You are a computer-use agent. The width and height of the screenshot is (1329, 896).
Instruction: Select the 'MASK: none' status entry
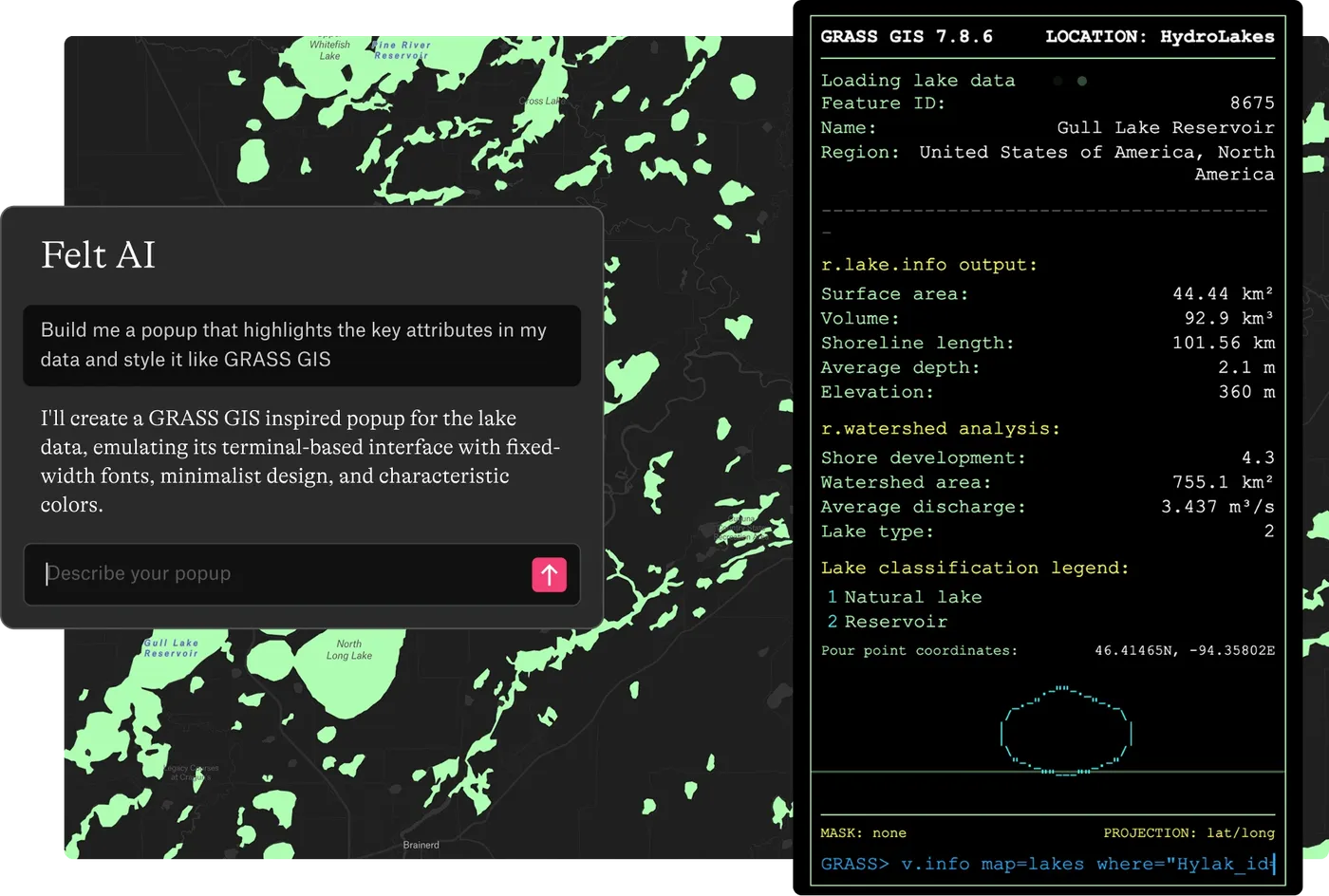point(864,832)
